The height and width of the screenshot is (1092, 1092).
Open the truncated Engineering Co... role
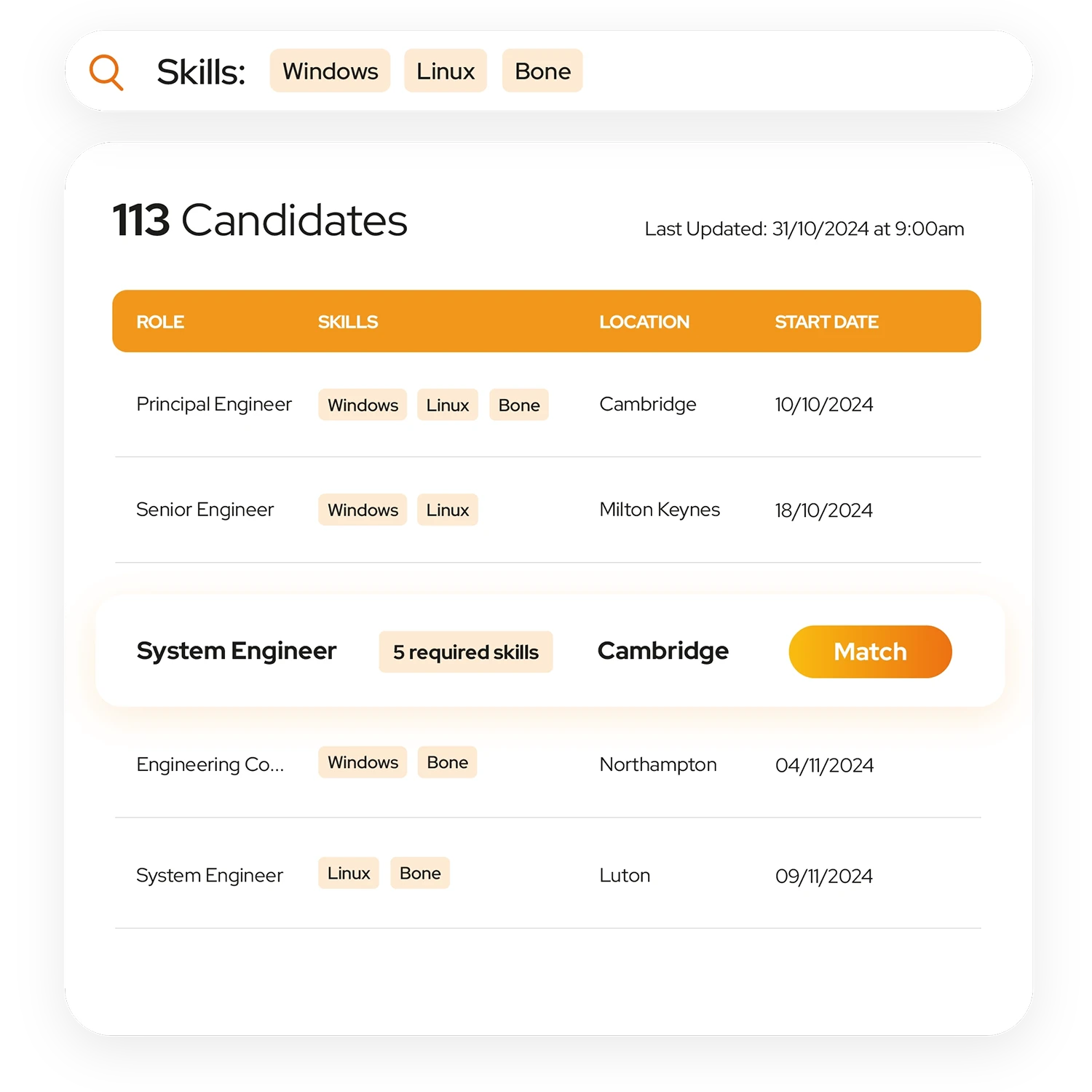(x=210, y=764)
